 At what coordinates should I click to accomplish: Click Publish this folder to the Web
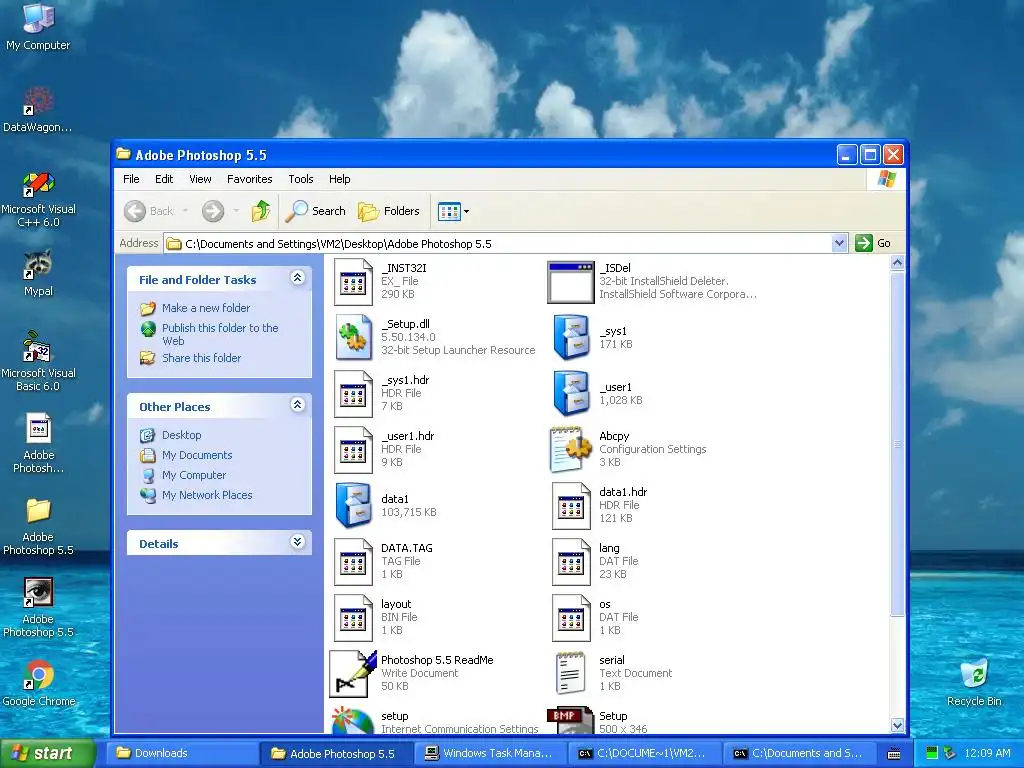[x=220, y=334]
